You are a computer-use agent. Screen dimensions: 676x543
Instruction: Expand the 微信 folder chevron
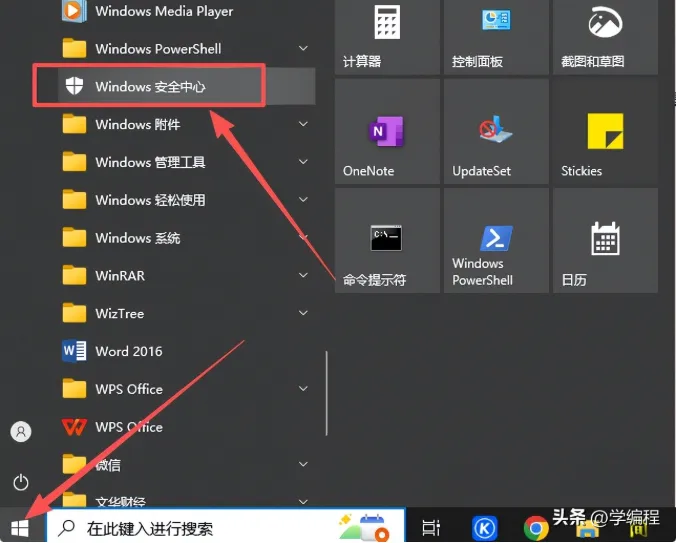(303, 464)
